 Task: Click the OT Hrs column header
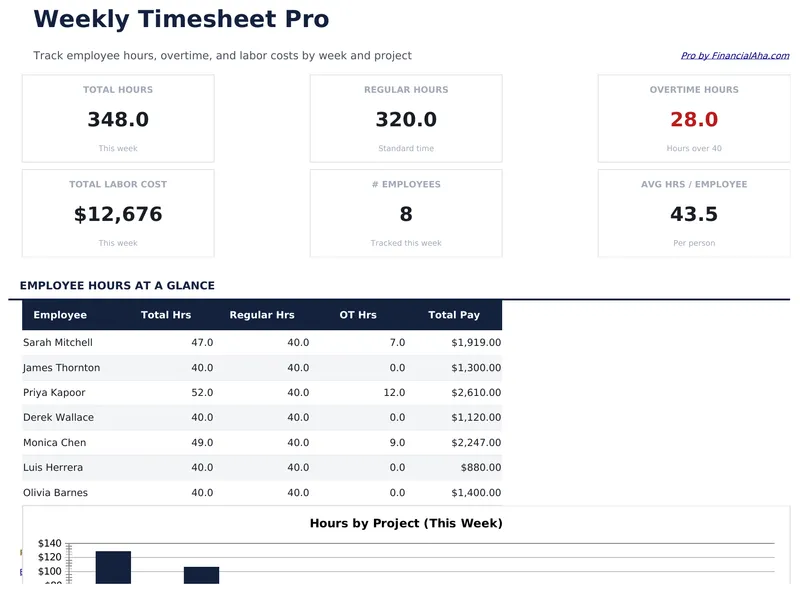click(x=357, y=314)
